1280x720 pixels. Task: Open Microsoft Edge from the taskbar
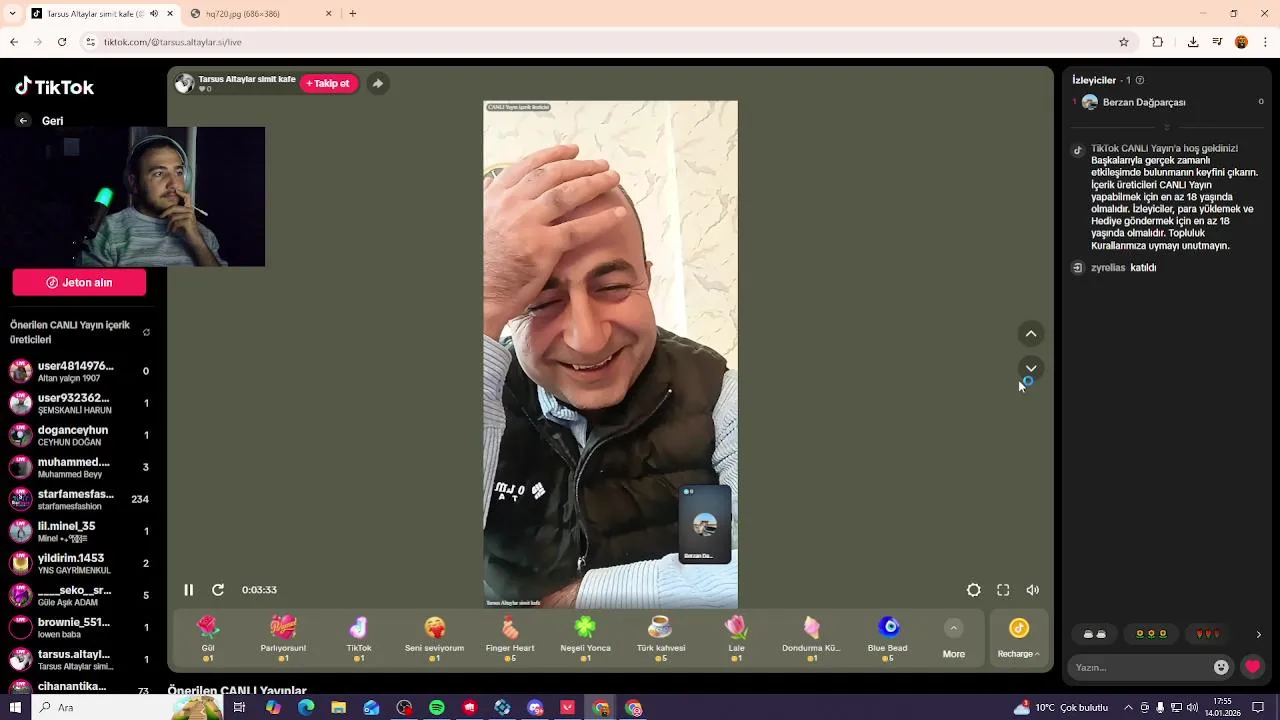[x=306, y=707]
